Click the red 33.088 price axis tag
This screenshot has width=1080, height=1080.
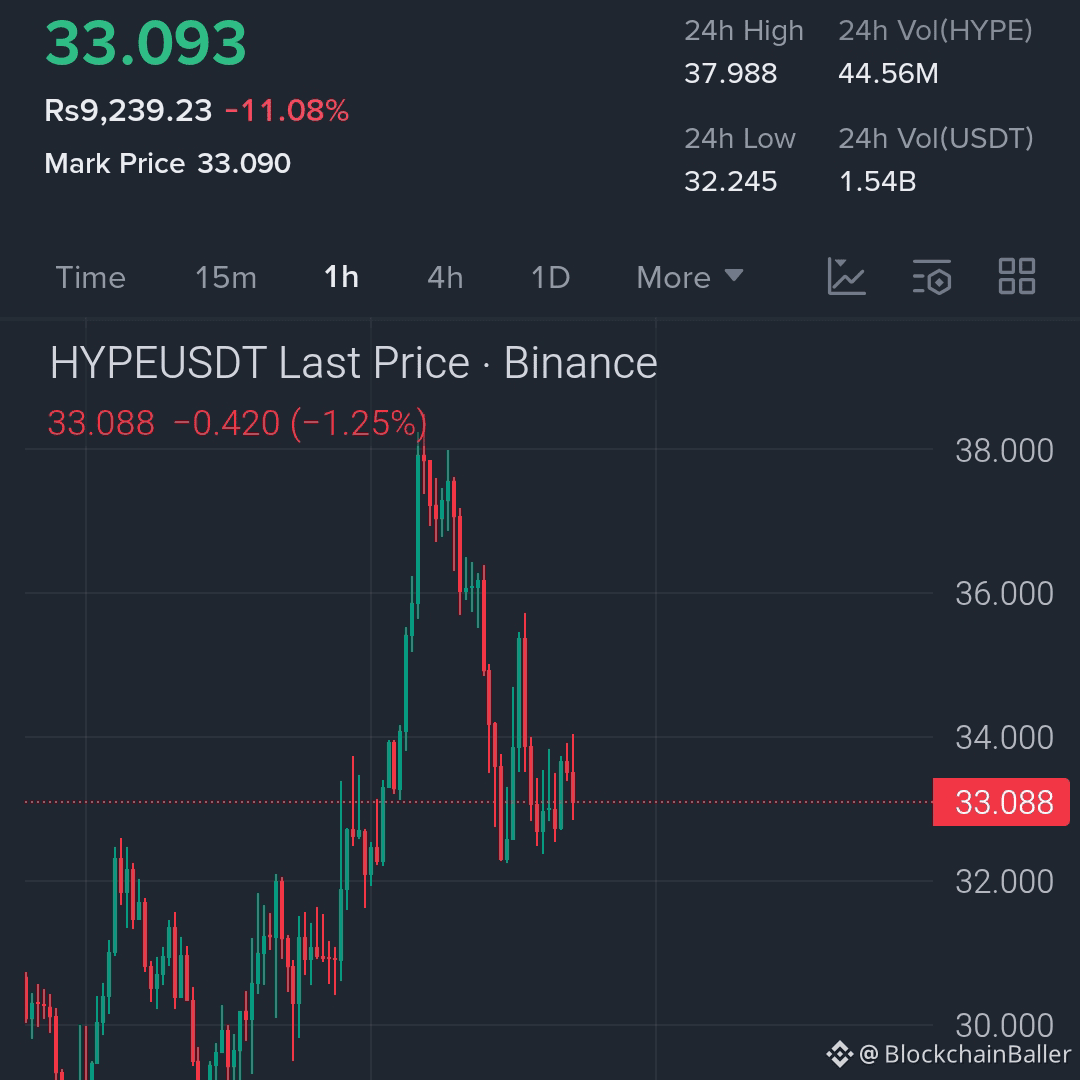coord(1001,802)
